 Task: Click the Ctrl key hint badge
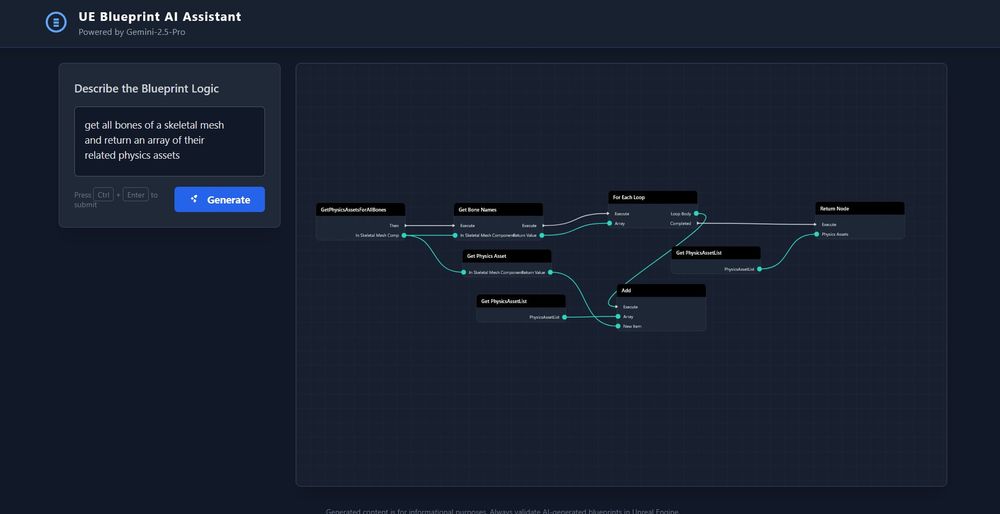pos(103,195)
